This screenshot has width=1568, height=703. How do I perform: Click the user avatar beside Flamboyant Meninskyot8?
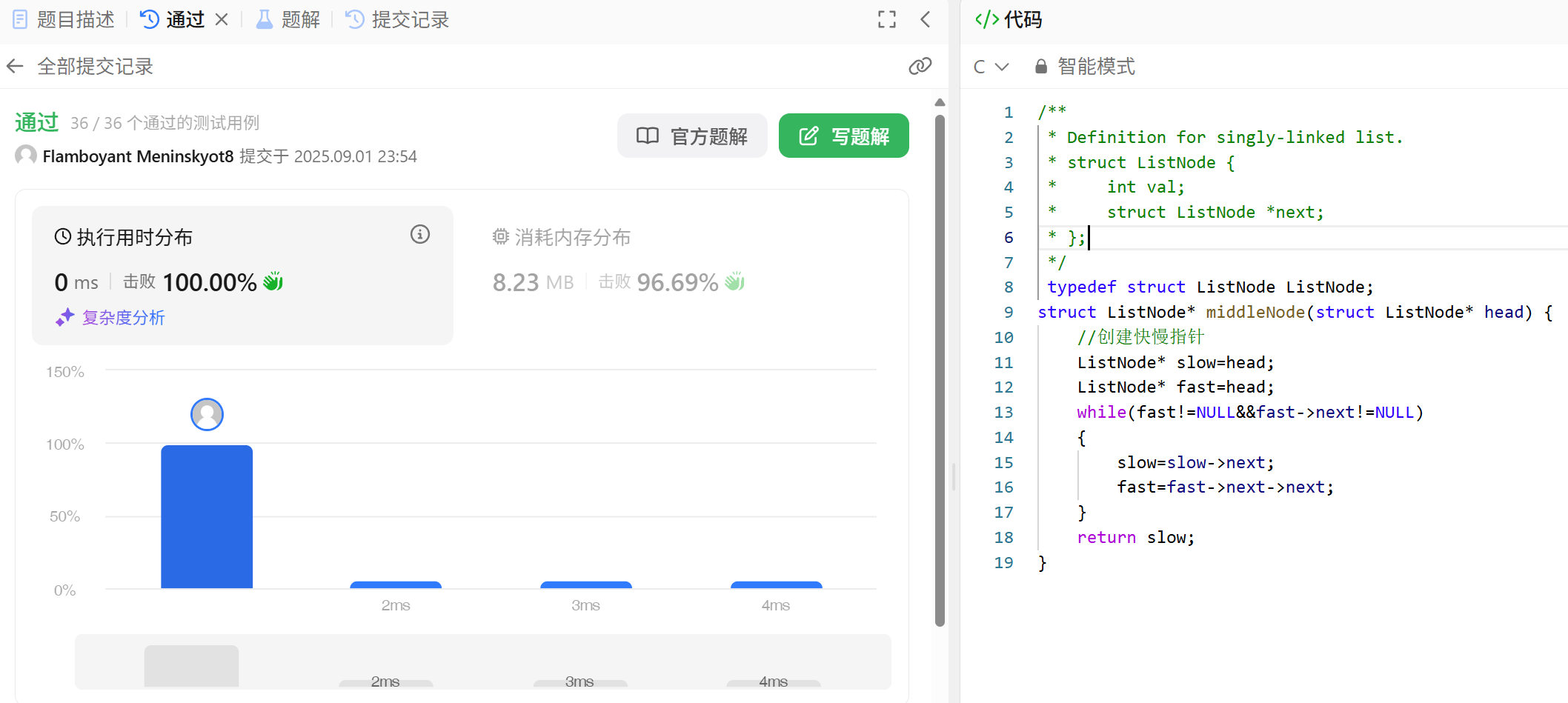[x=26, y=156]
